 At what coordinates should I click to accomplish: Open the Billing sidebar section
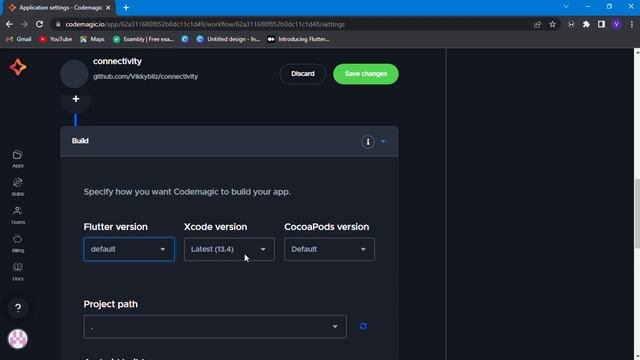18,244
